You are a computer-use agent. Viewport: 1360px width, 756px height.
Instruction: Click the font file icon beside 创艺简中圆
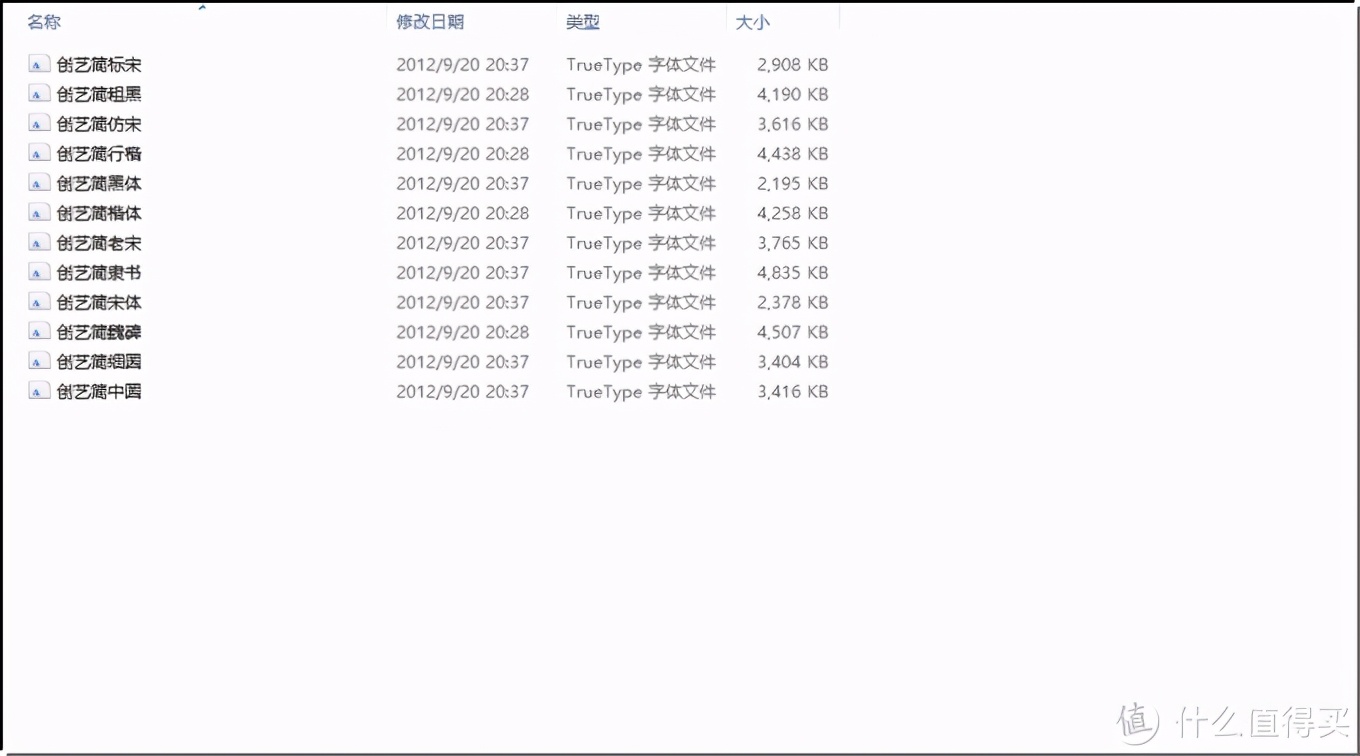(x=38, y=391)
